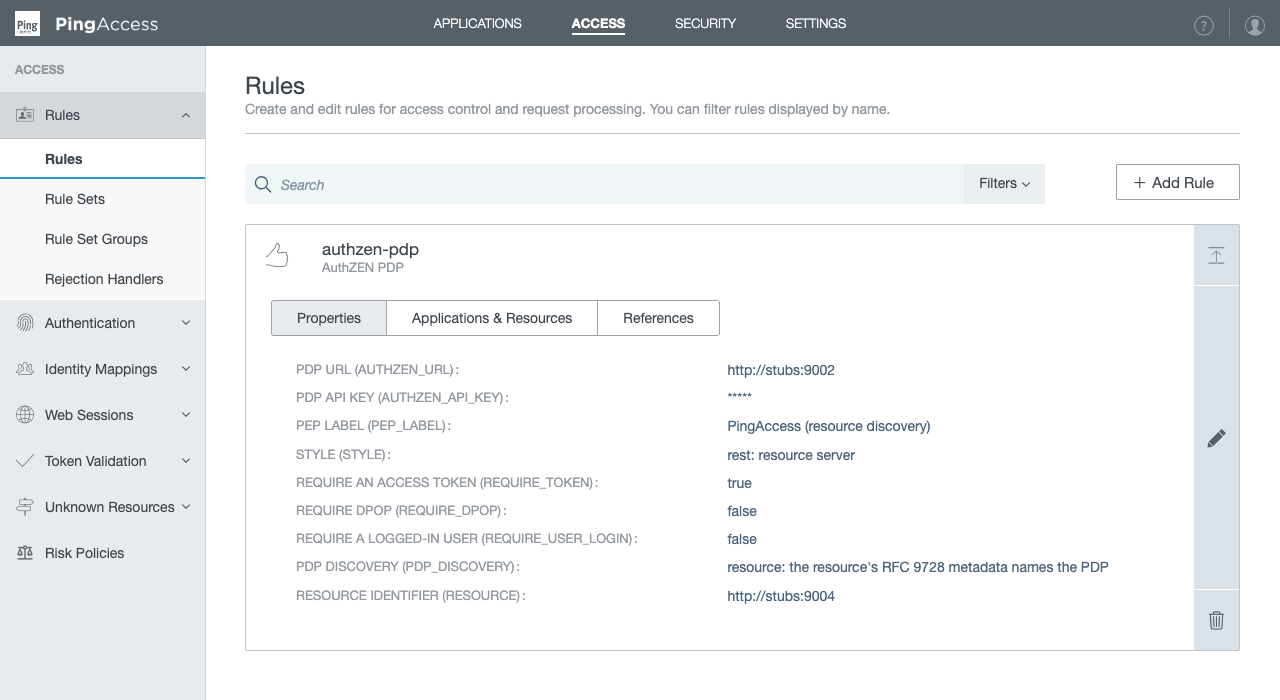Select Rules in the sidebar submenu

(102, 159)
